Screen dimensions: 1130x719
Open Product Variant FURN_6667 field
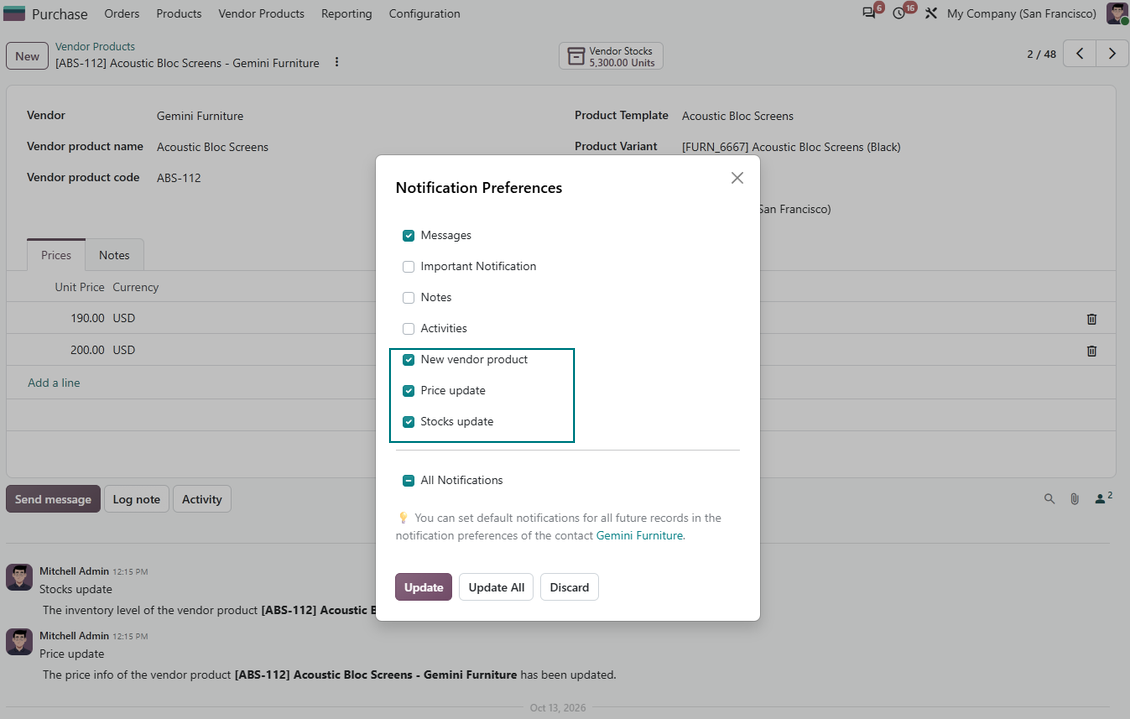coord(791,147)
